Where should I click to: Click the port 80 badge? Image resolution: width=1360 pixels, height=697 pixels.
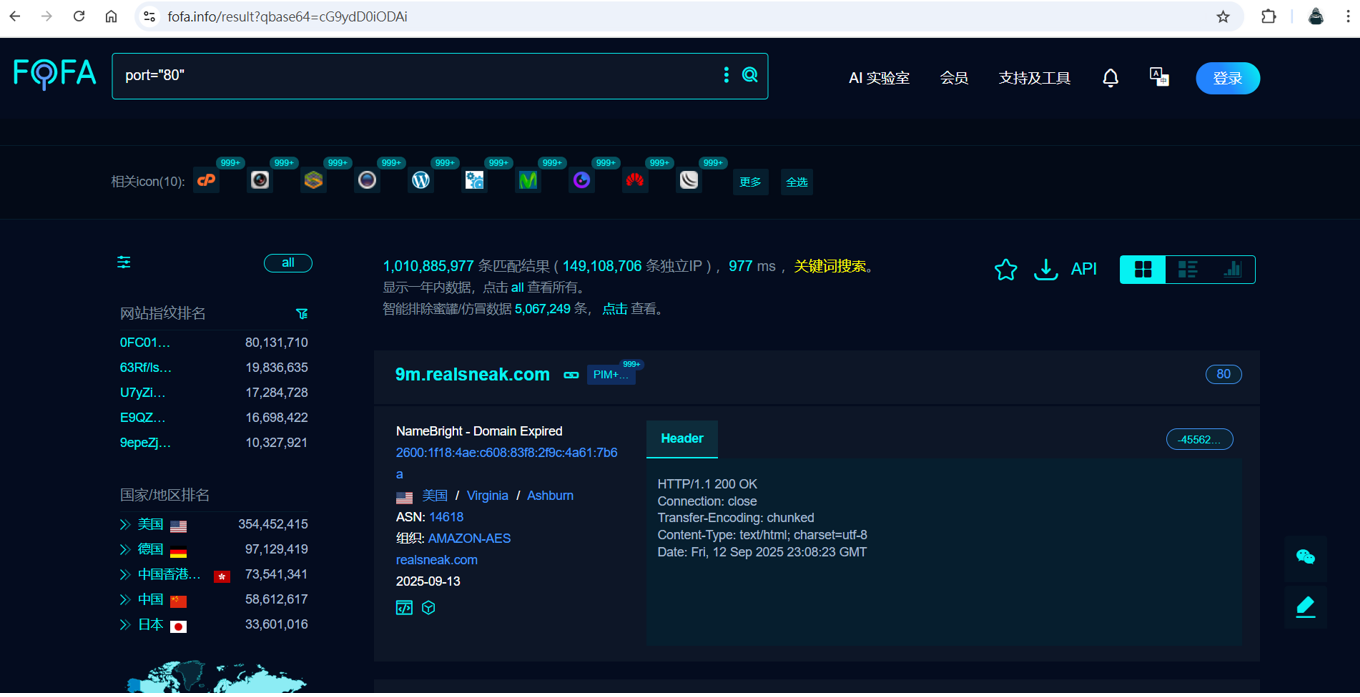pos(1223,374)
